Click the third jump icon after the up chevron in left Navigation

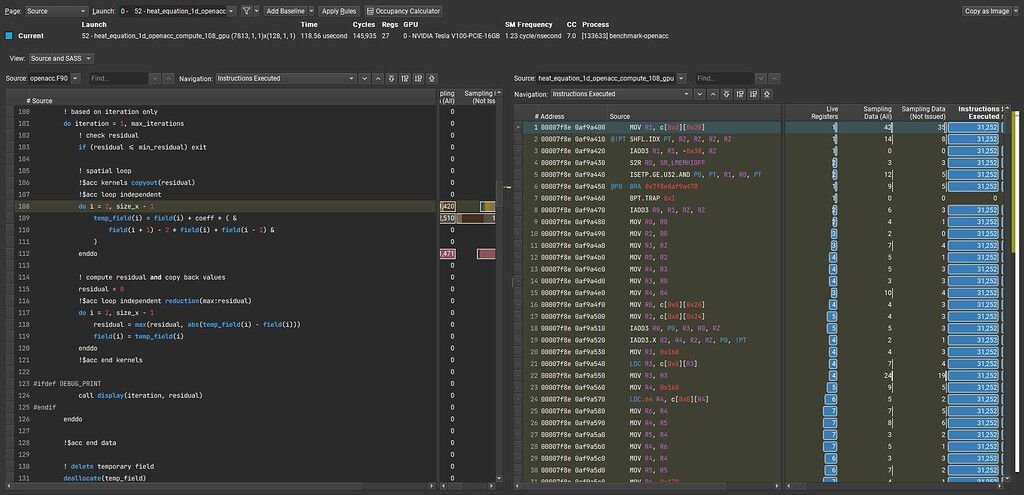(418, 78)
